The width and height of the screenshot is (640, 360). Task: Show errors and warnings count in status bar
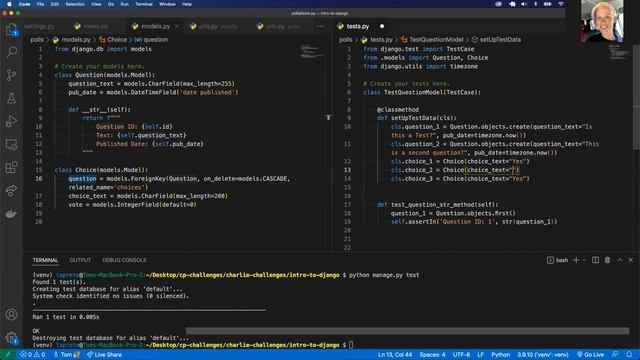point(33,355)
